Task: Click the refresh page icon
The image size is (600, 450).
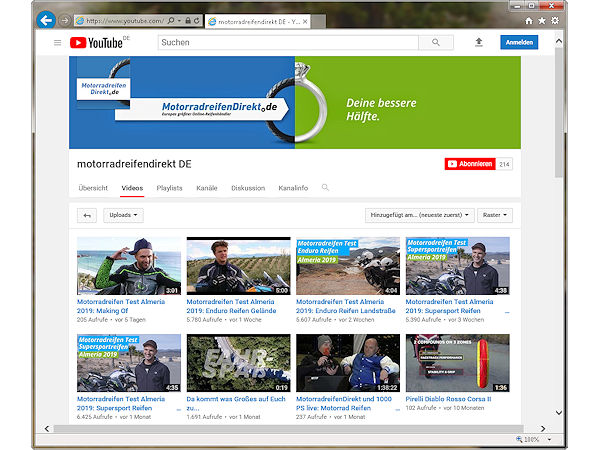Action: (x=197, y=21)
